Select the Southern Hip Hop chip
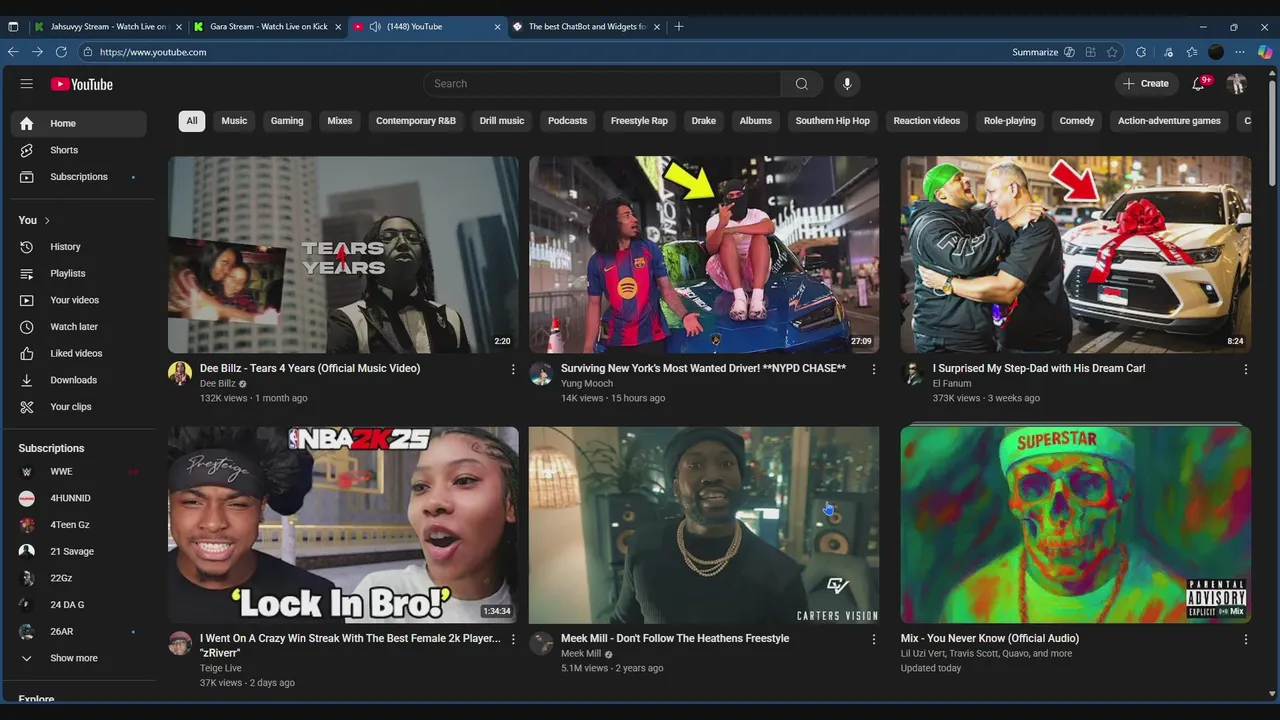 click(833, 121)
